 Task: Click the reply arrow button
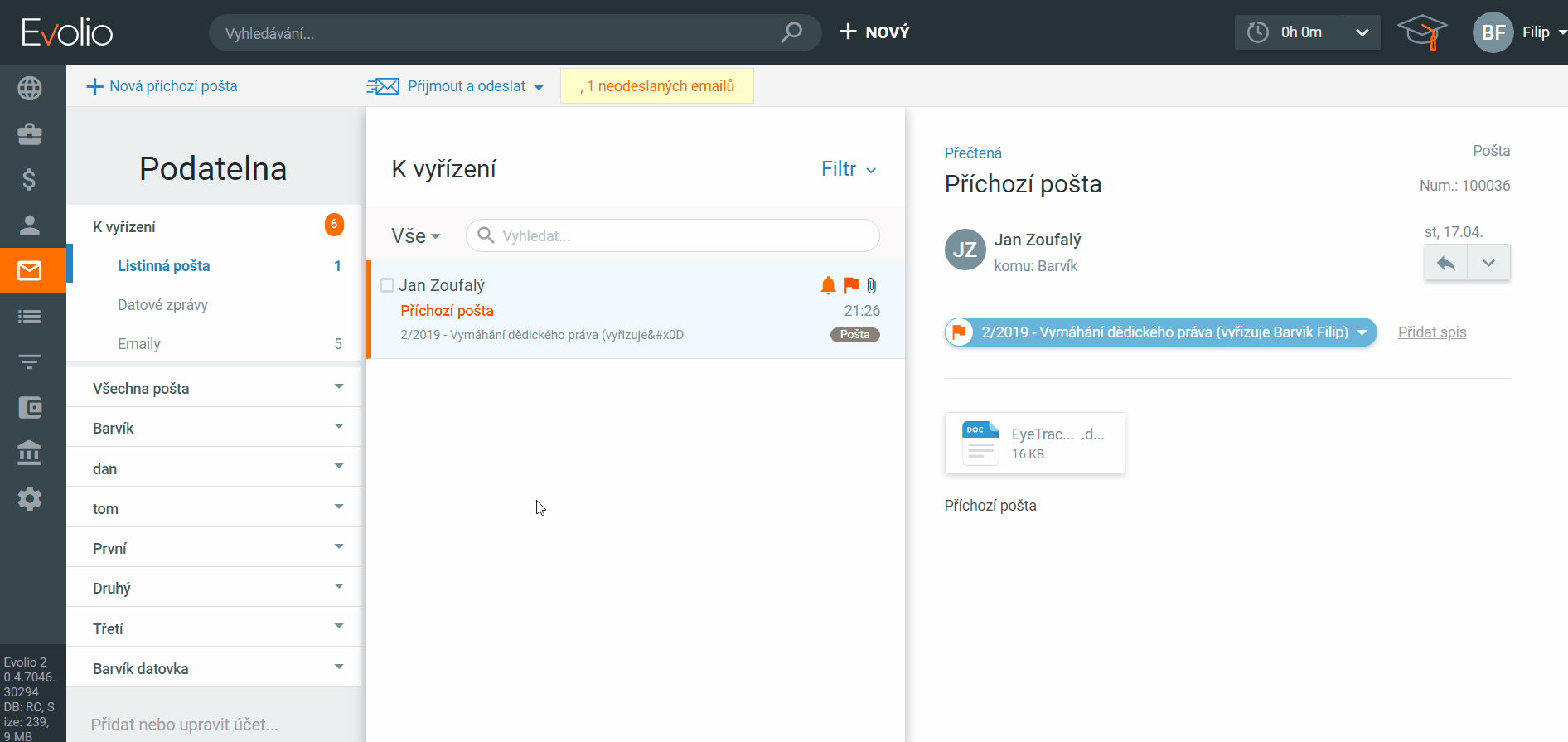click(x=1446, y=263)
